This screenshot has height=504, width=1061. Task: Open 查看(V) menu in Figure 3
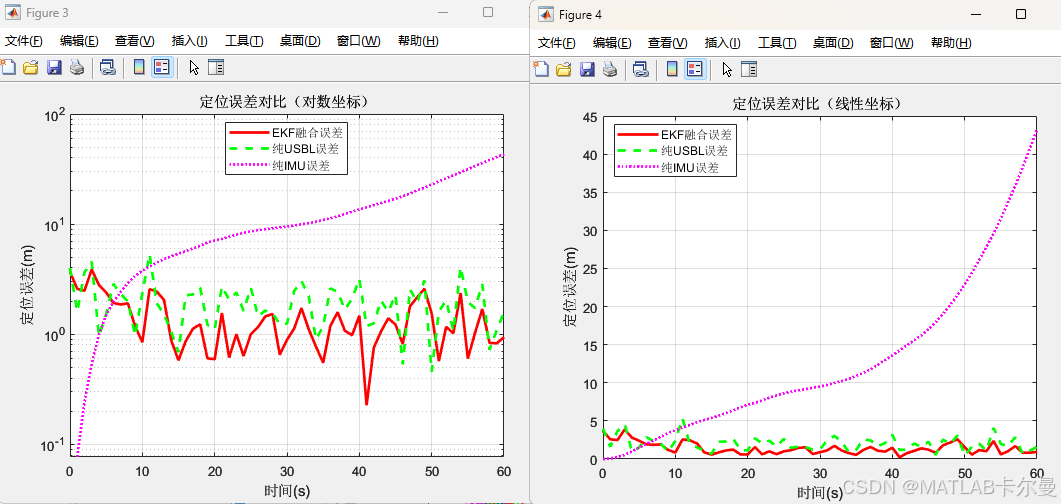pyautogui.click(x=135, y=41)
